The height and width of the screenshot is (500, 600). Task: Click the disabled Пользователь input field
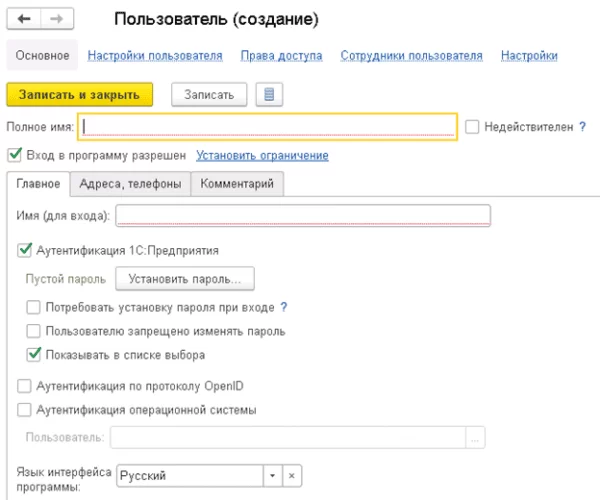(x=288, y=437)
